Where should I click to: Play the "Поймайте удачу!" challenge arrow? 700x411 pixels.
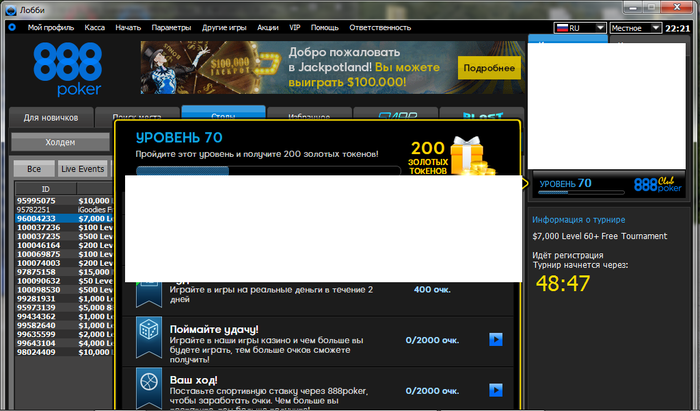point(496,340)
